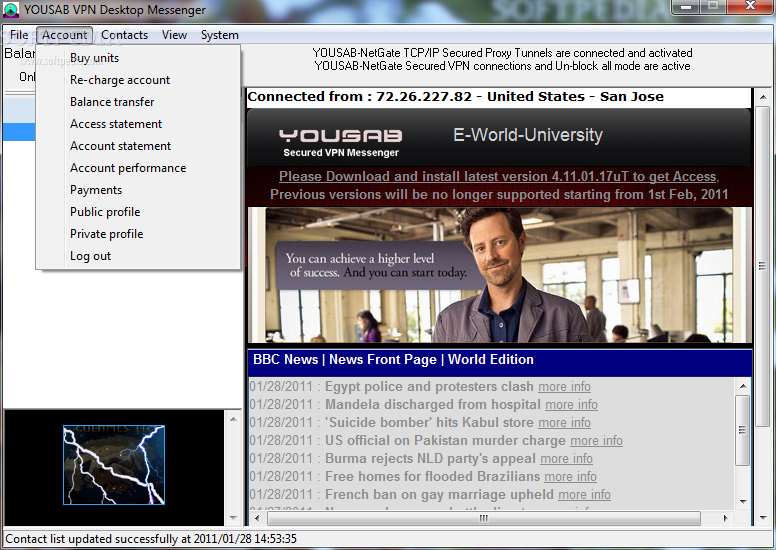Click browser pane scroll down arrow
776x550 pixels.
(763, 518)
